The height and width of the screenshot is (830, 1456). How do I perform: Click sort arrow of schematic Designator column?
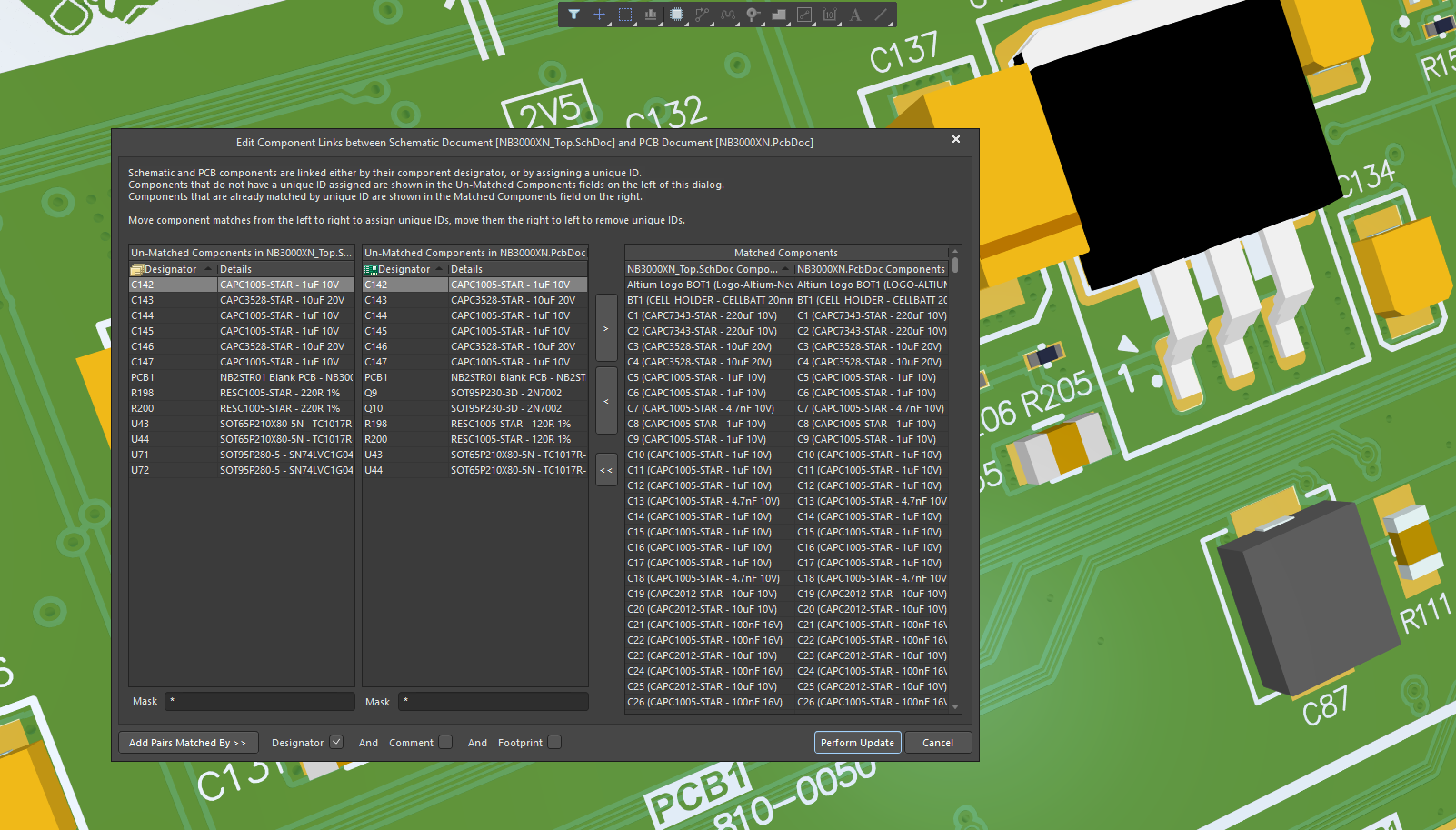(208, 269)
